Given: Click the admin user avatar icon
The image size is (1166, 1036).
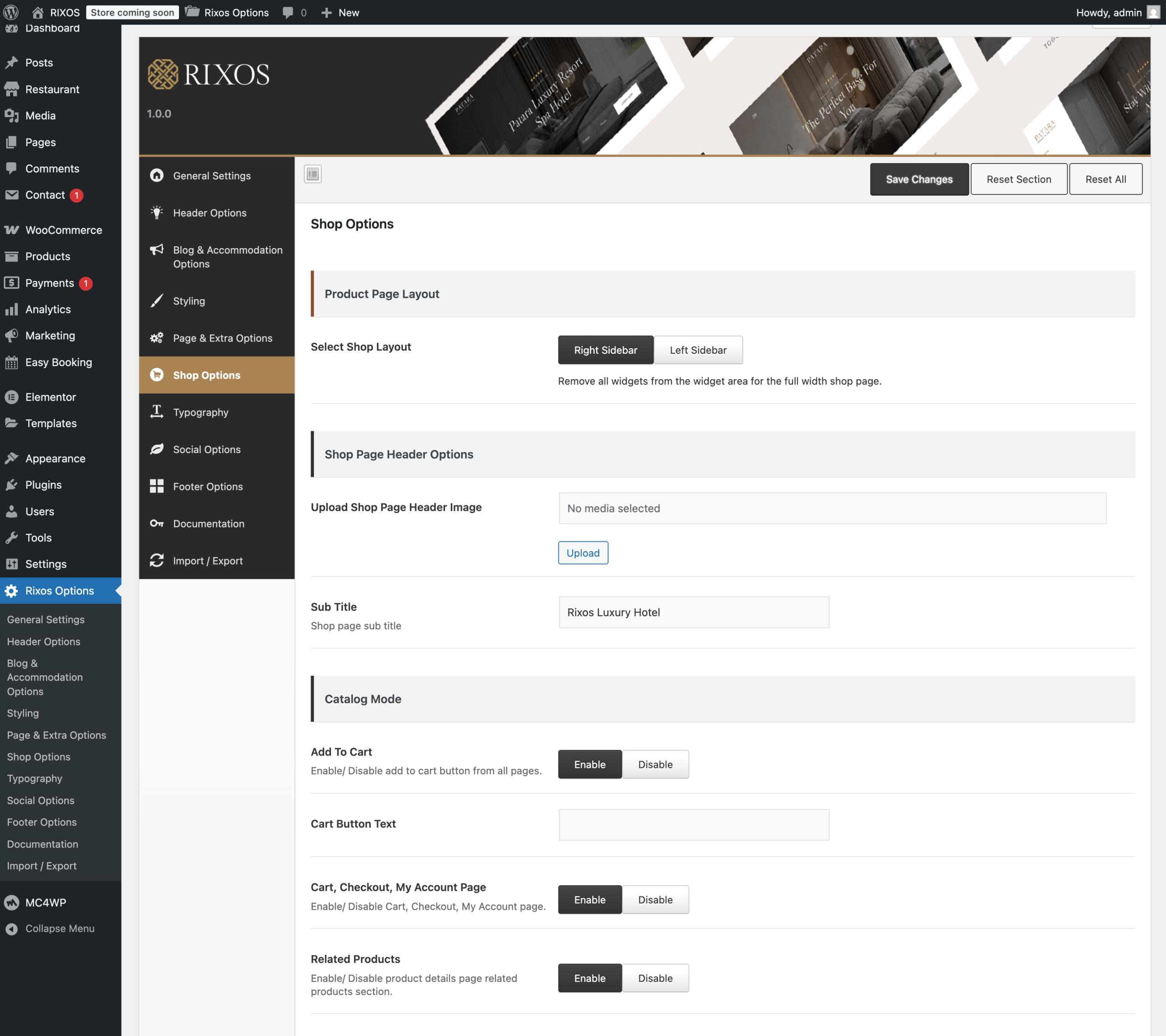Looking at the screenshot, I should (1153, 12).
